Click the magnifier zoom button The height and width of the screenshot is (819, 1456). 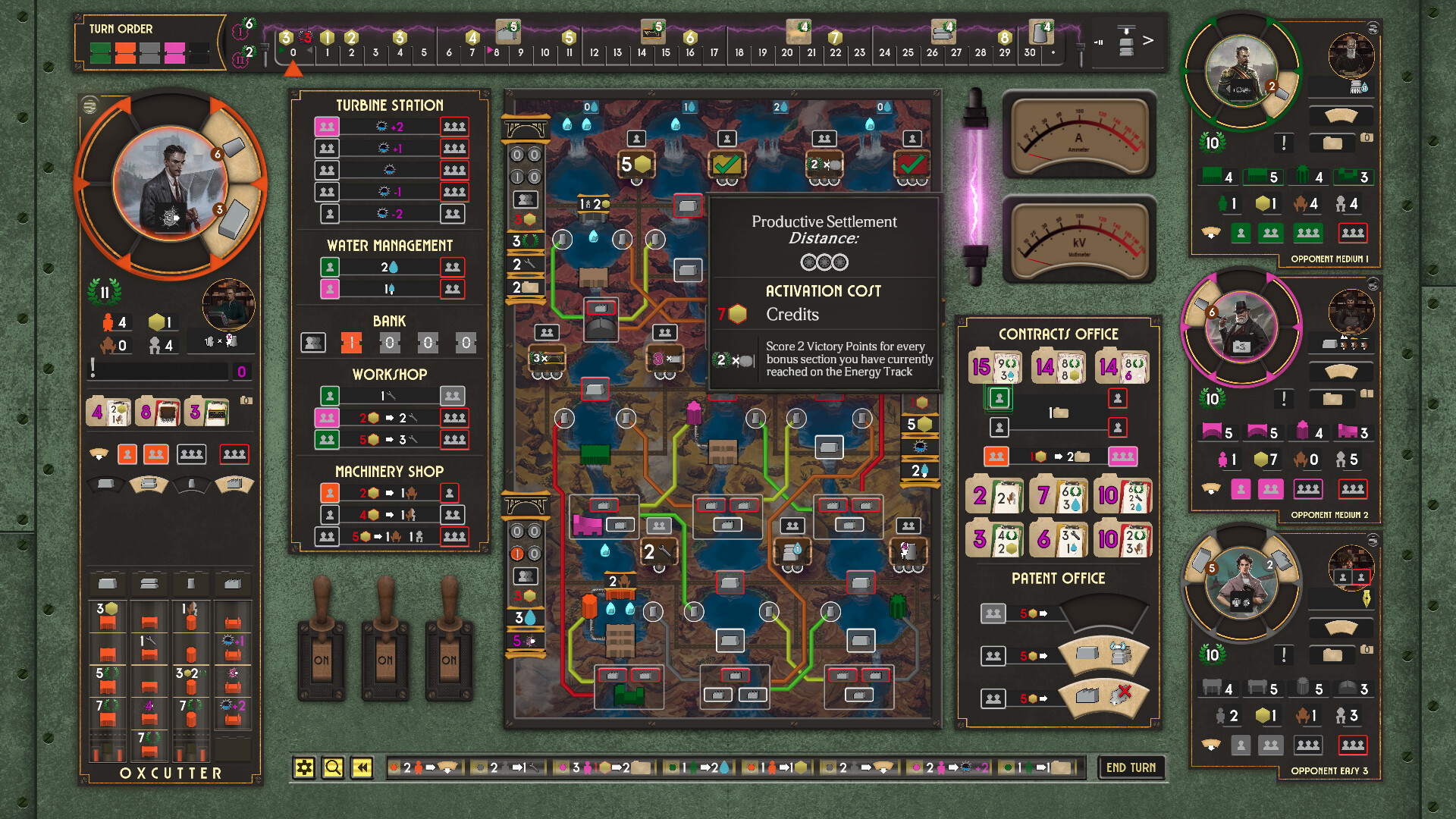tap(333, 768)
